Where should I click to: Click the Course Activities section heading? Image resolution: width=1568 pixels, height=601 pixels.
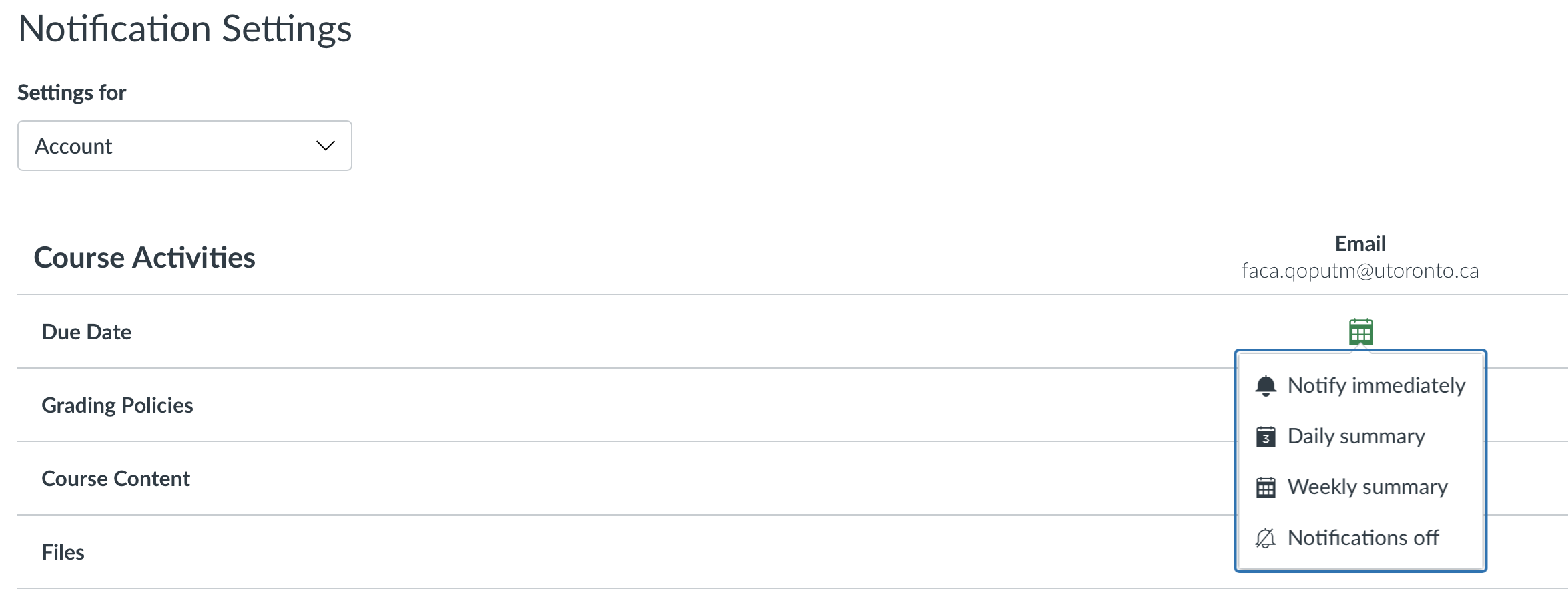click(x=145, y=258)
